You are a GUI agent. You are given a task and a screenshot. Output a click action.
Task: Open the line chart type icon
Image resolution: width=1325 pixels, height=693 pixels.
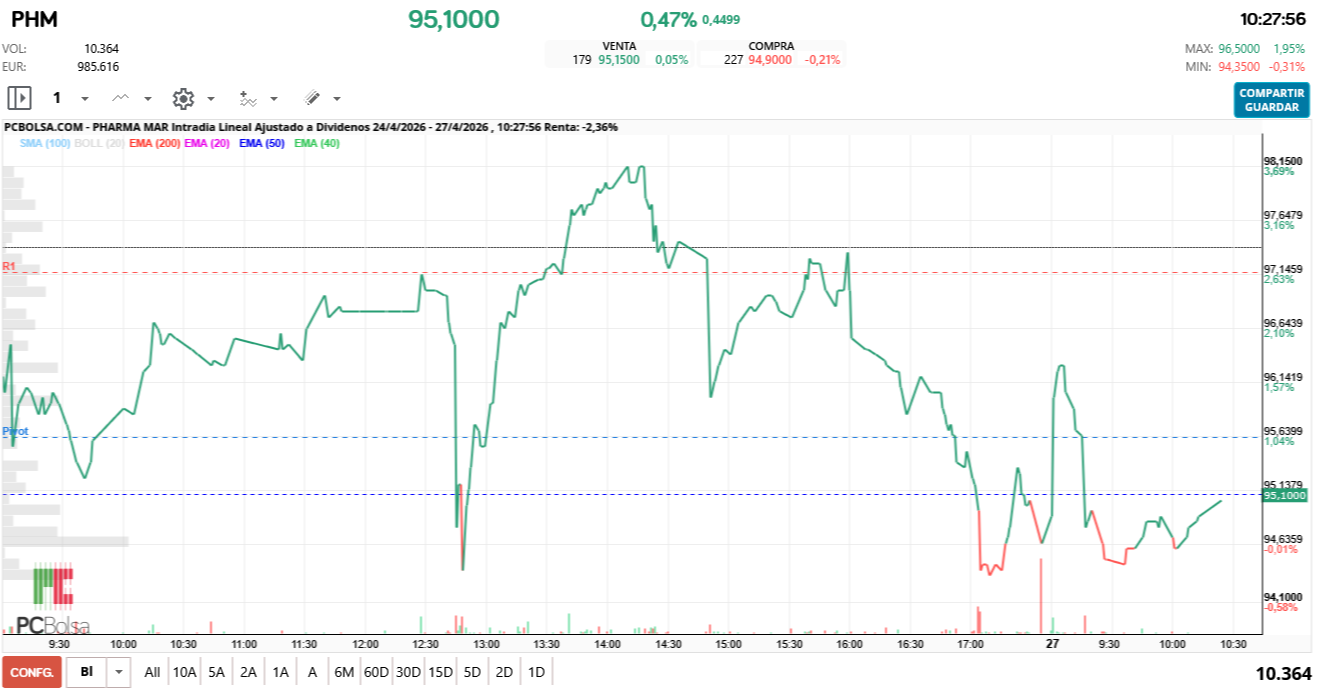pyautogui.click(x=121, y=98)
